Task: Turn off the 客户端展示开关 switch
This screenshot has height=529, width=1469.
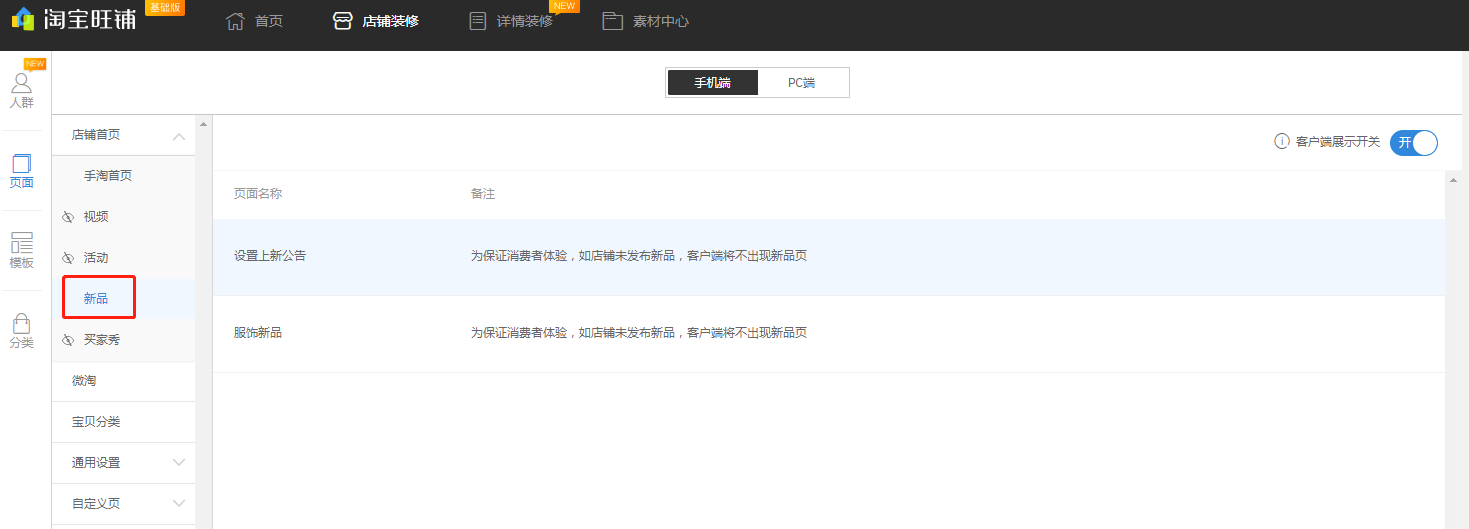Action: pos(1413,142)
